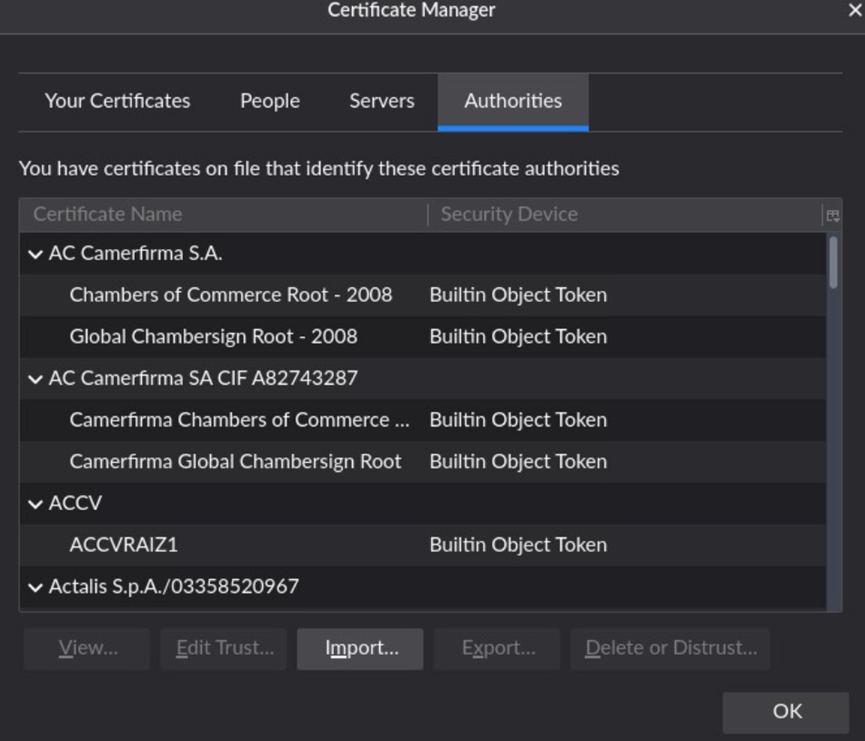Collapse the AC Camerfirma SA CIF A82743287 group
The width and height of the screenshot is (865, 741).
coord(35,379)
